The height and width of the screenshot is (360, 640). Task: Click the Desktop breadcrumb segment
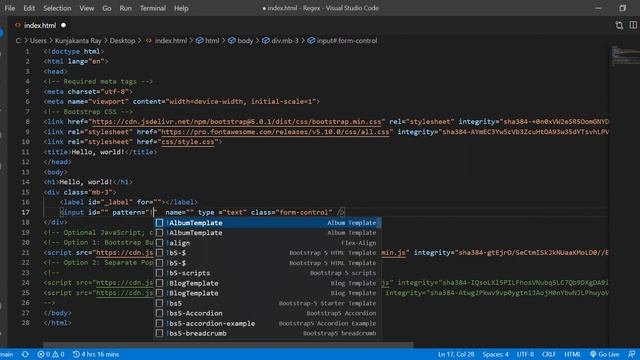point(122,41)
